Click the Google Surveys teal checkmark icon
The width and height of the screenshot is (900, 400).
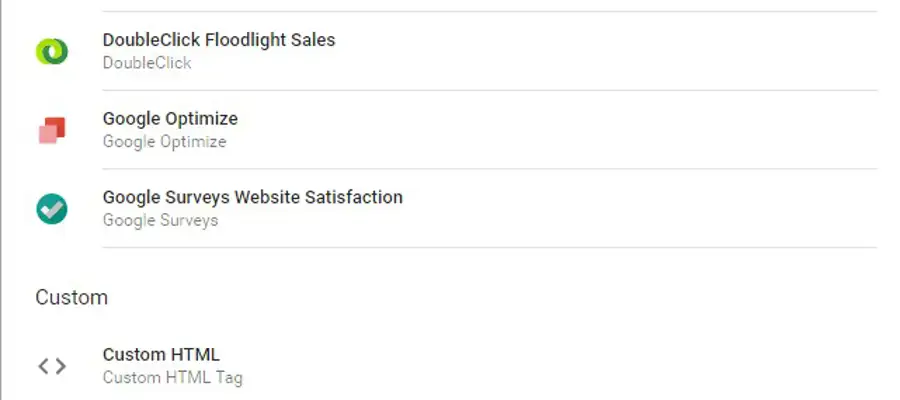[x=51, y=208]
